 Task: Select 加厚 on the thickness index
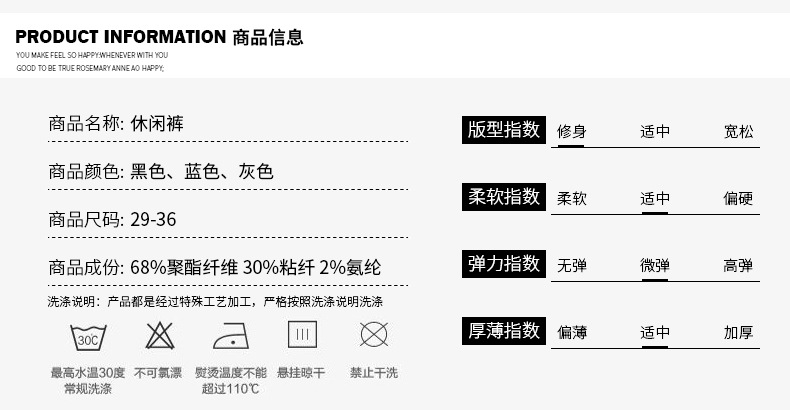[739, 333]
